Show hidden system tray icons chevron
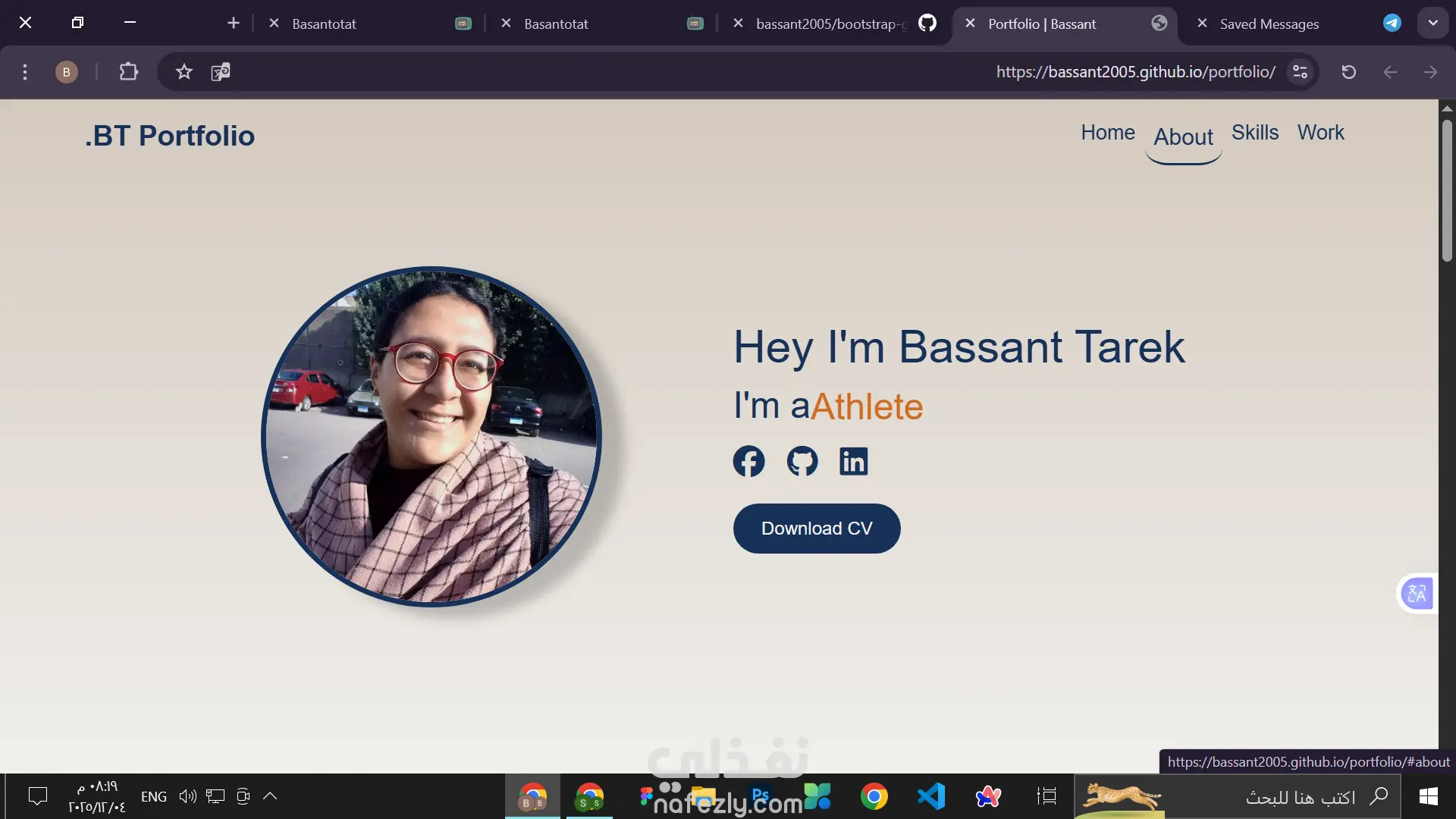The width and height of the screenshot is (1456, 819). tap(270, 796)
